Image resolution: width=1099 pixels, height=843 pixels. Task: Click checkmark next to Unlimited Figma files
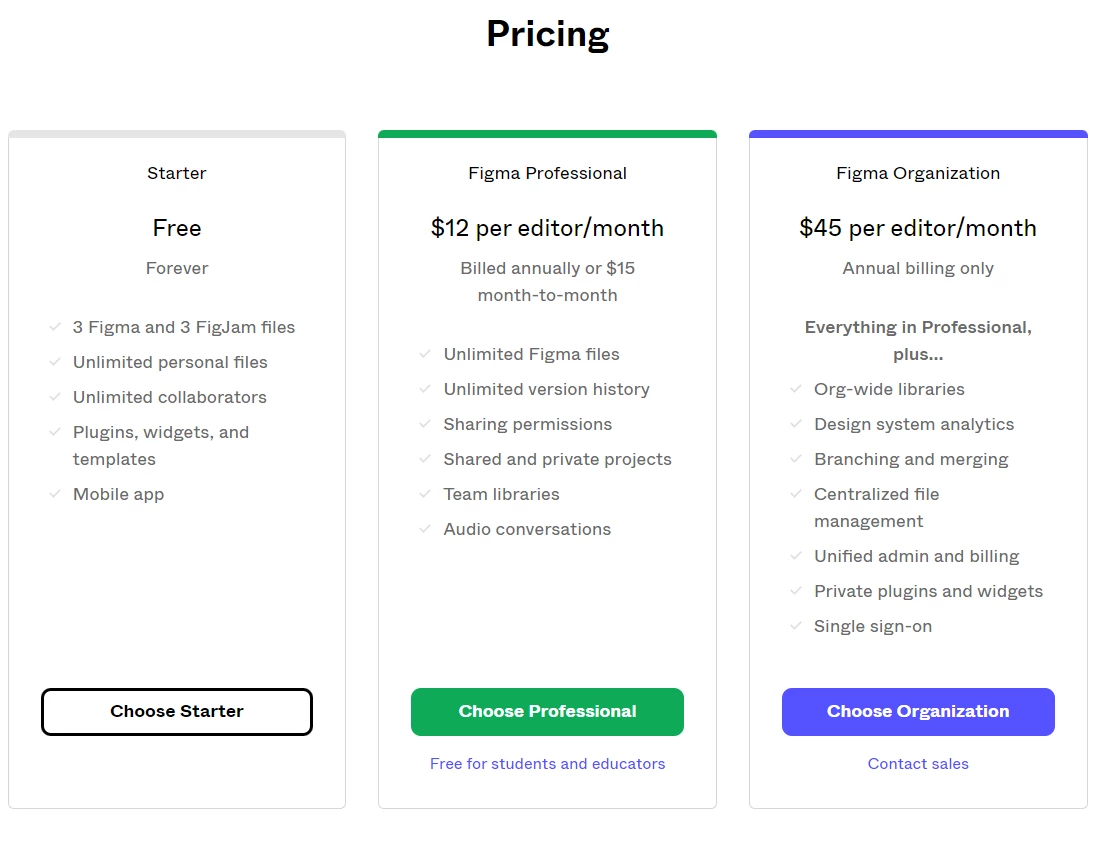click(425, 354)
